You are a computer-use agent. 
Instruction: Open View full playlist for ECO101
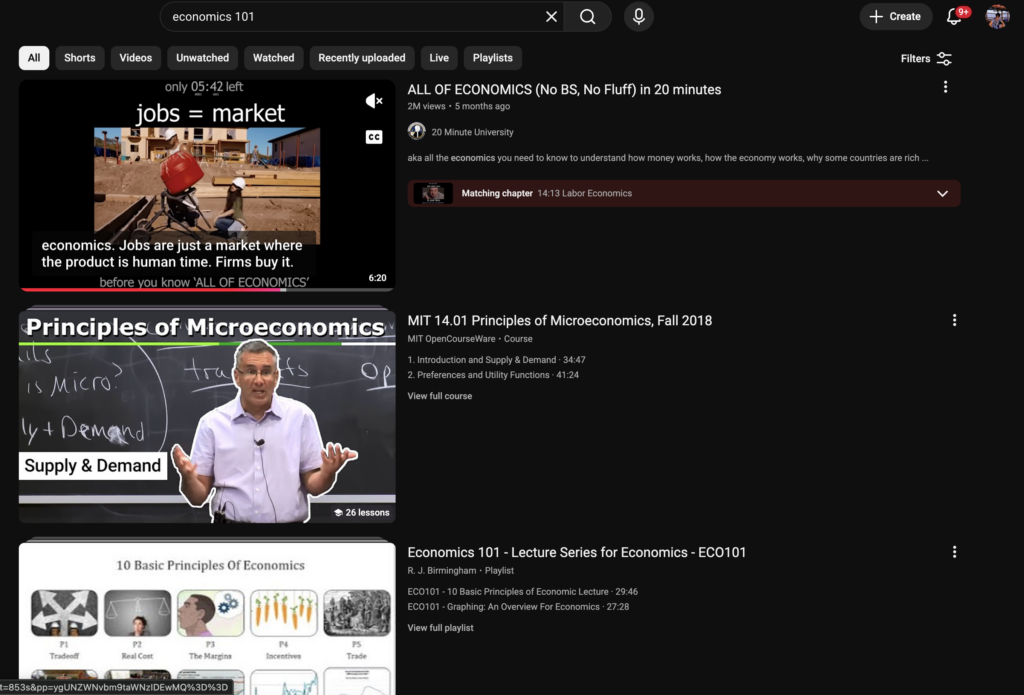pos(441,627)
